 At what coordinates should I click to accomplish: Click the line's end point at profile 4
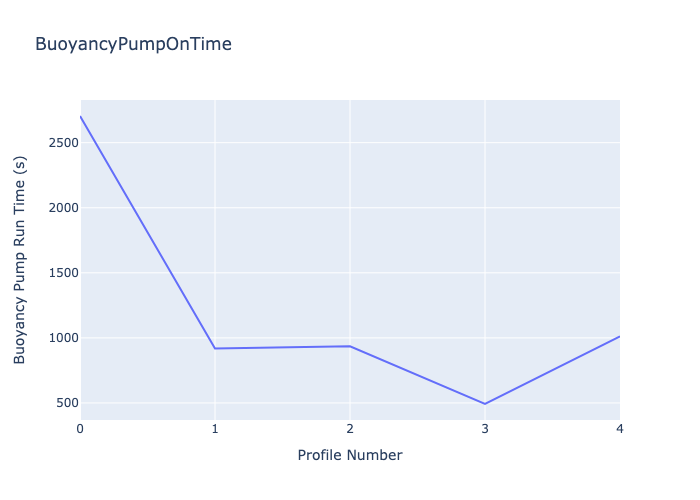tap(619, 337)
